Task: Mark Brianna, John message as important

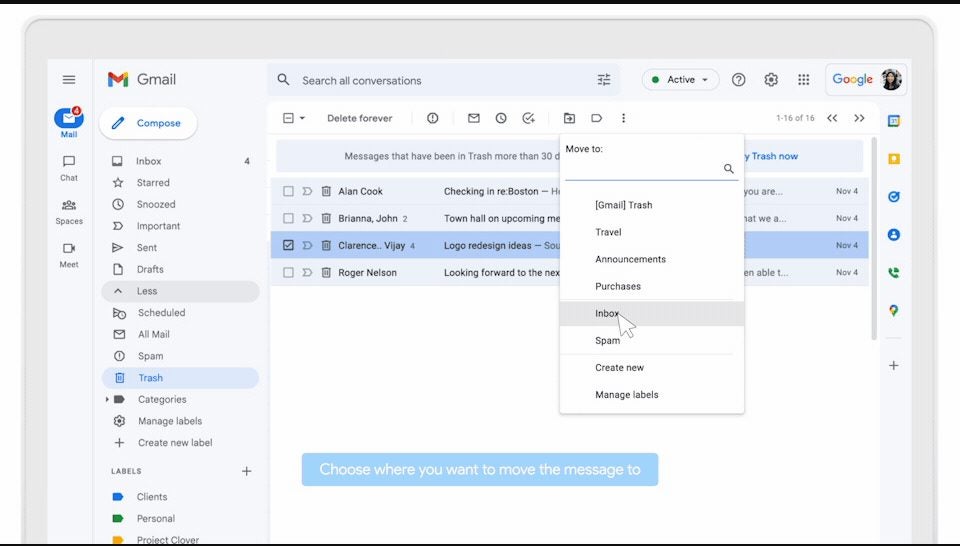Action: (x=307, y=219)
